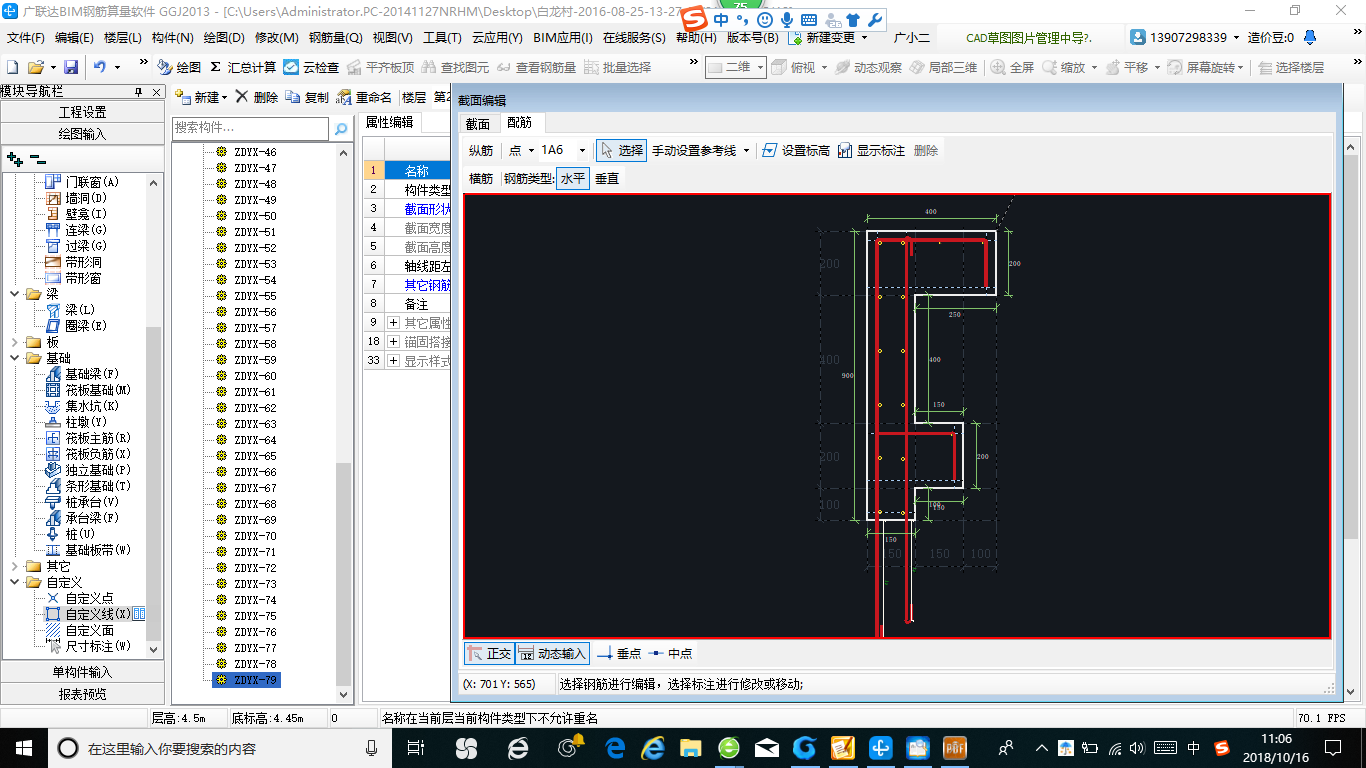The width and height of the screenshot is (1366, 768).
Task: Toggle 动态输入 dynamic input
Action: point(552,653)
